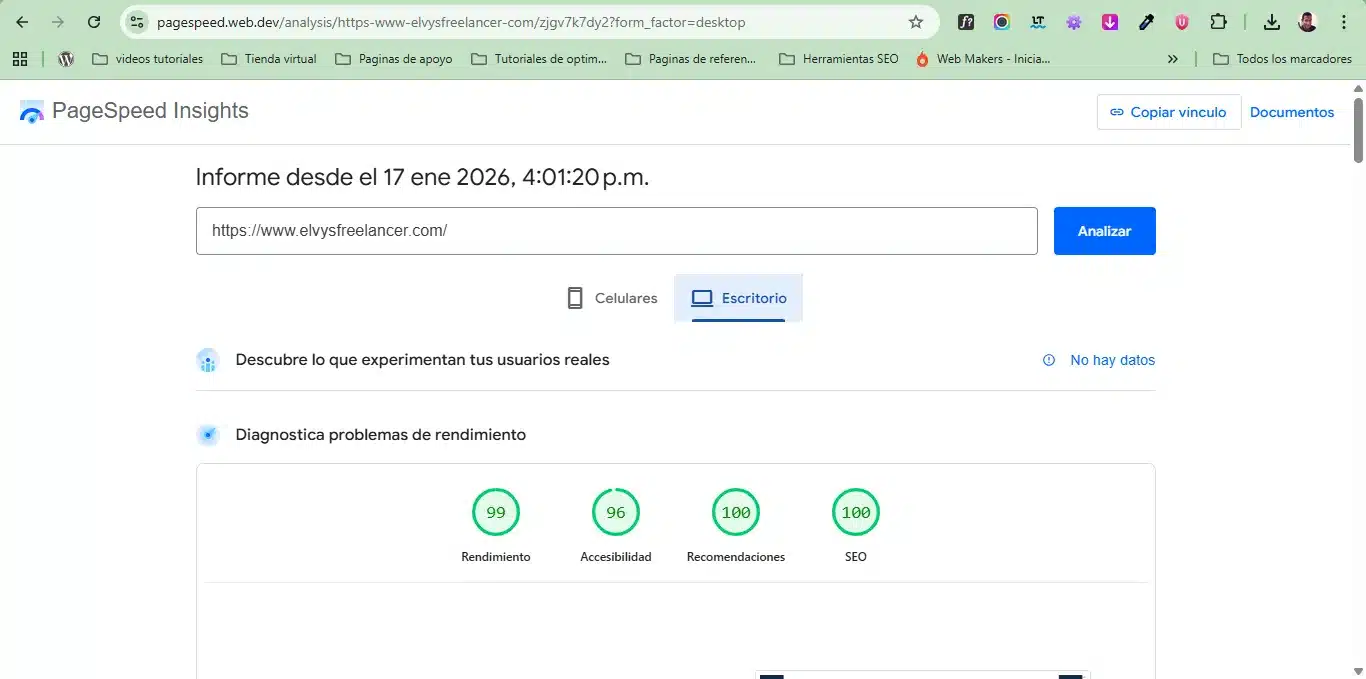Viewport: 1366px width, 679px height.
Task: Click the PageSpeed Insights logo
Action: tap(133, 111)
